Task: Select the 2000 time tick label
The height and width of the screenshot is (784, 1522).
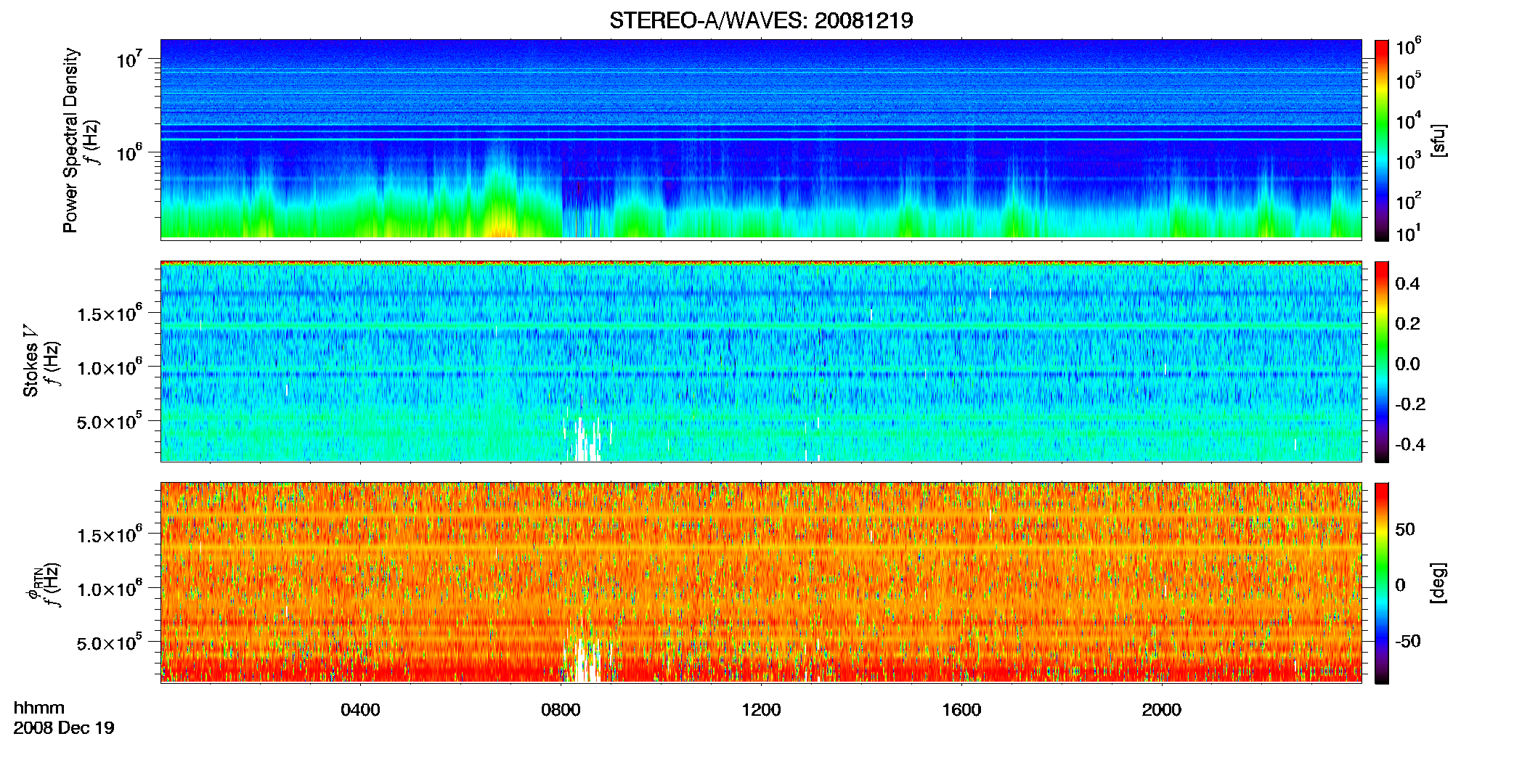Action: (1161, 710)
